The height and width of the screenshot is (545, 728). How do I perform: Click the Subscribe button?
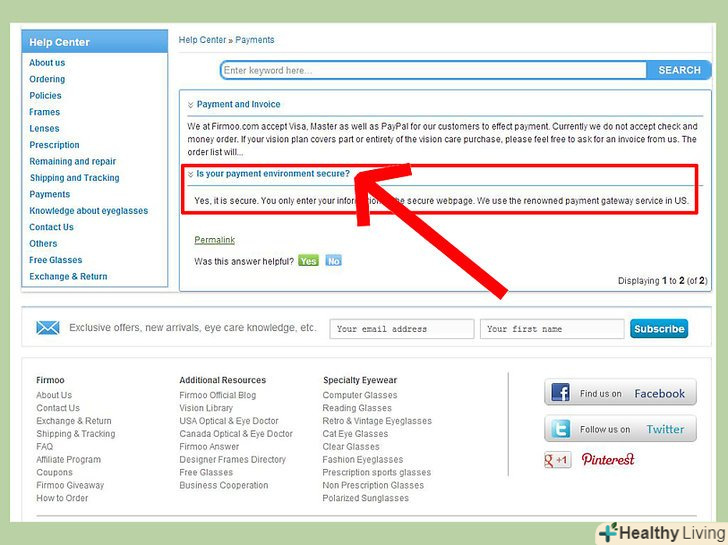[659, 329]
